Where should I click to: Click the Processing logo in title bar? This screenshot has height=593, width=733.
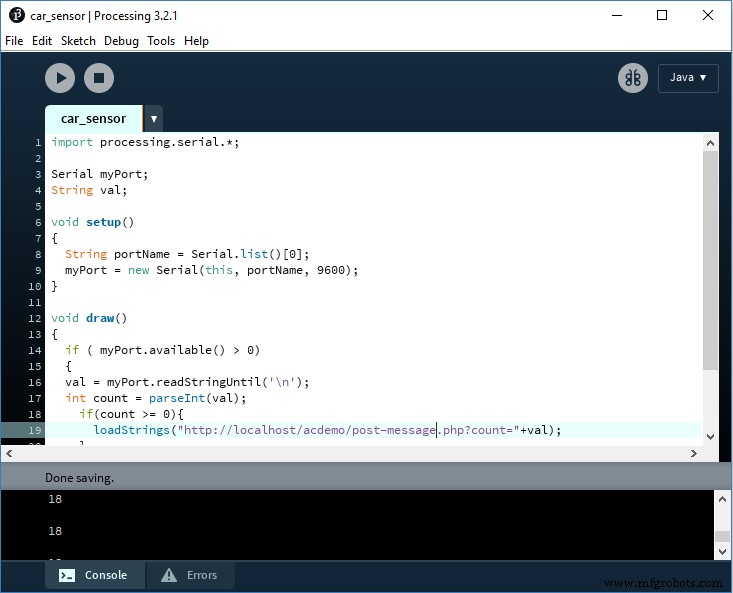tap(16, 16)
